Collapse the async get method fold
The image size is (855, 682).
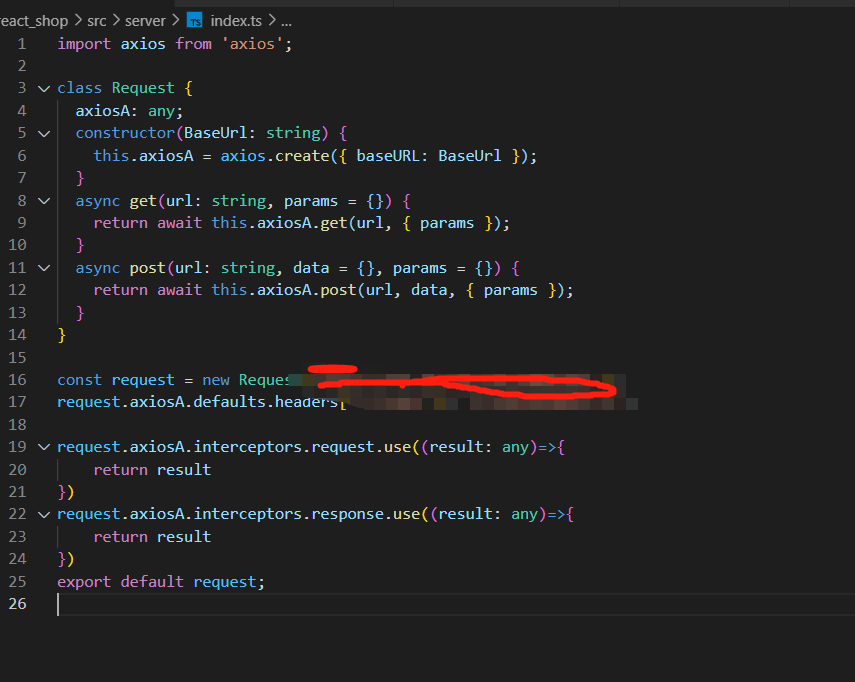point(44,201)
